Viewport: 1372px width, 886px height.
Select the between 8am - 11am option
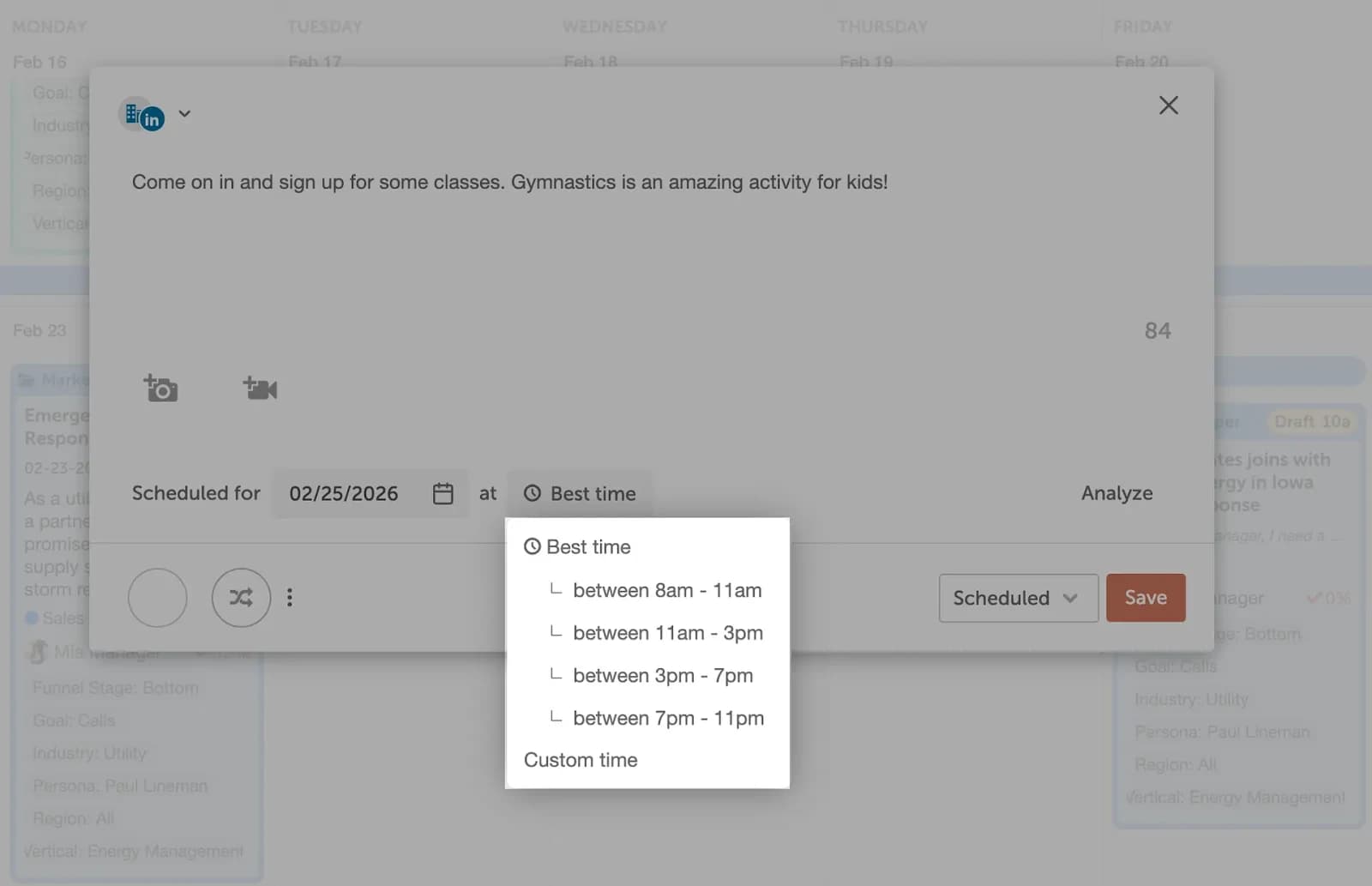[667, 590]
